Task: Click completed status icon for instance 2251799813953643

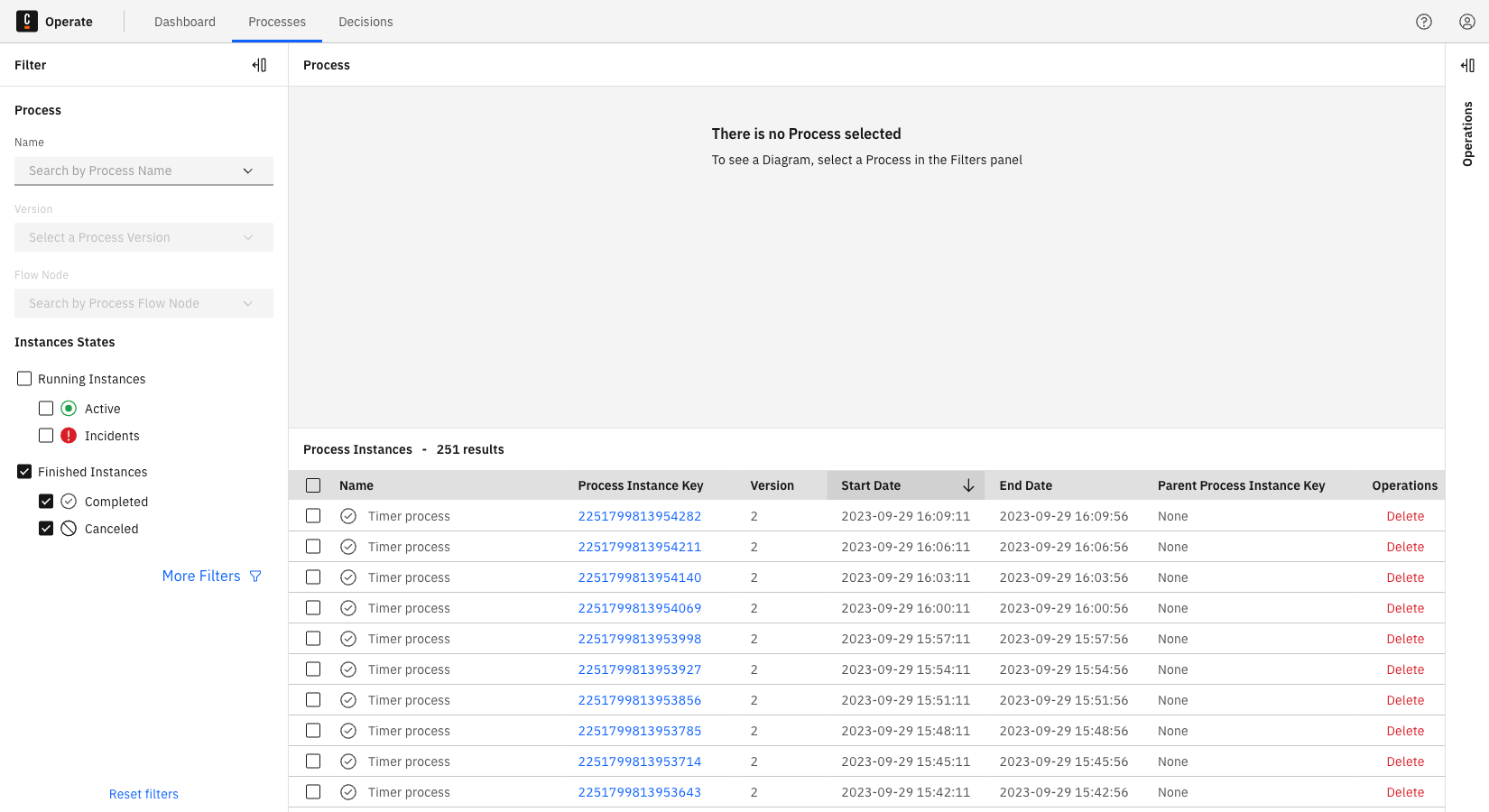Action: pos(348,792)
